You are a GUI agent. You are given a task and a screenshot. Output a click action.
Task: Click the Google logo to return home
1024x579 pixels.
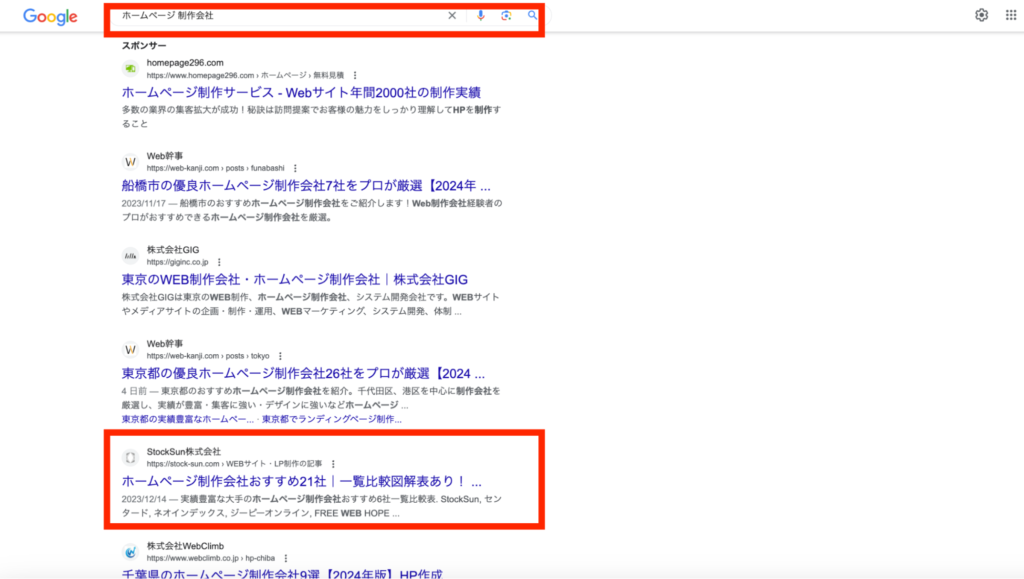point(48,15)
